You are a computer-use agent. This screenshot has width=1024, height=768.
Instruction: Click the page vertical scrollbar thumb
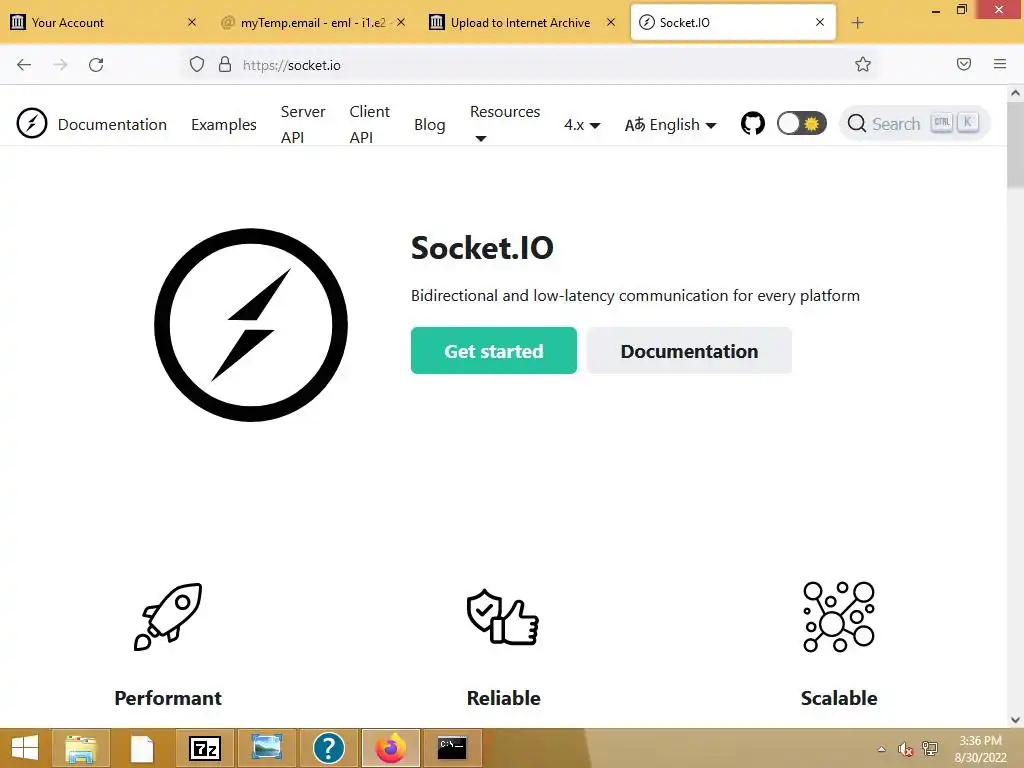(1015, 144)
